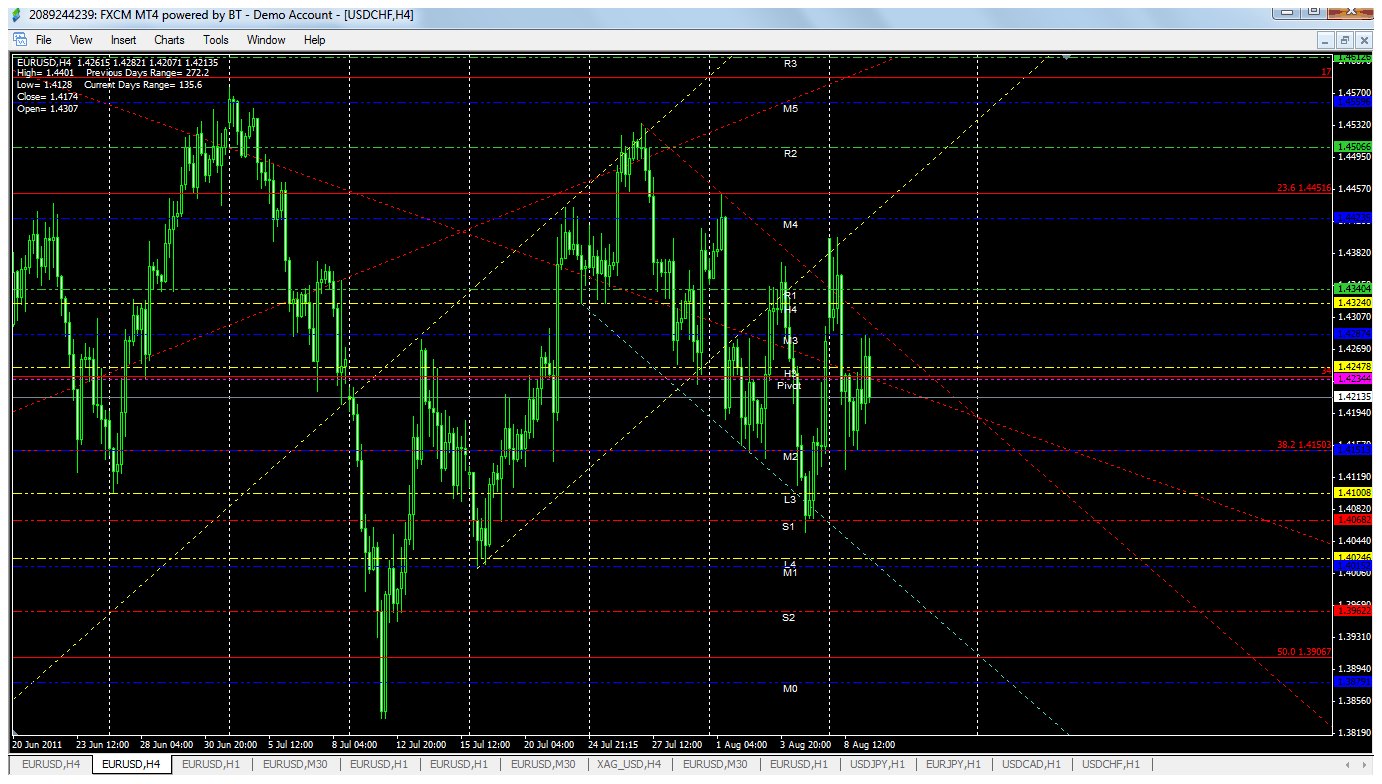The height and width of the screenshot is (784, 1382).
Task: Click the '24 Jul 21:15' time axis label
Action: tap(614, 745)
